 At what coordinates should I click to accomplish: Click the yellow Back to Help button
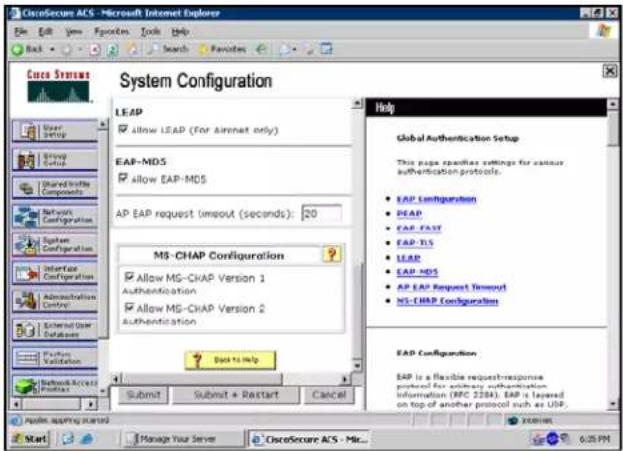[230, 360]
